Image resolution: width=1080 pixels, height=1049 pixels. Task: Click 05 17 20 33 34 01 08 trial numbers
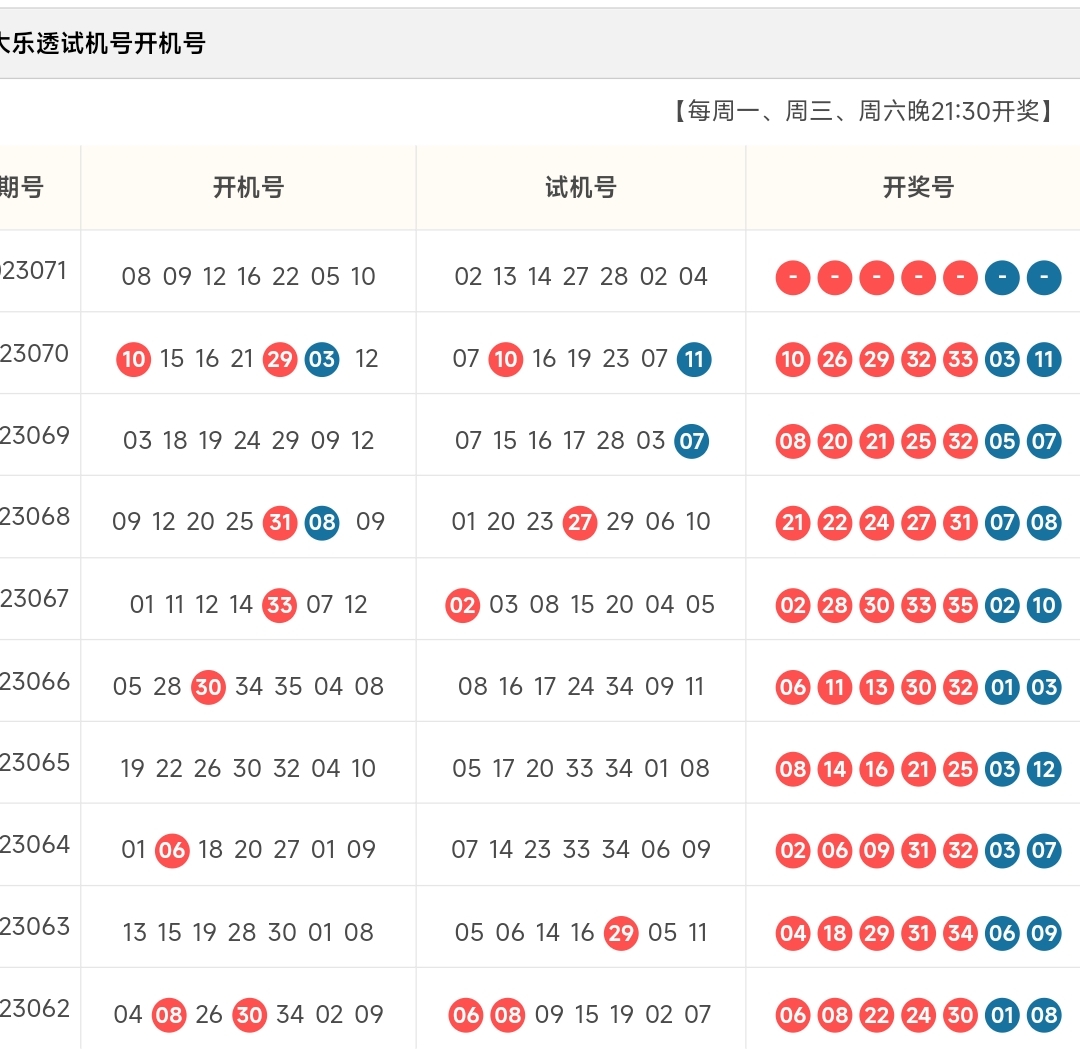point(581,769)
